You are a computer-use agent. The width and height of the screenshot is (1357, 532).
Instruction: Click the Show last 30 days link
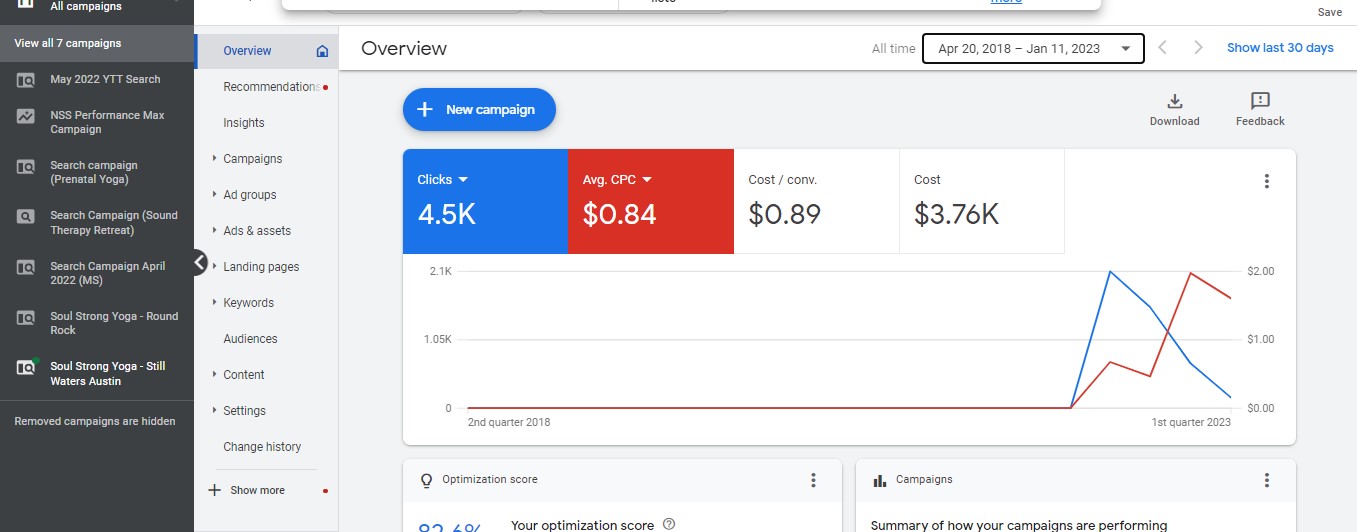point(1280,48)
